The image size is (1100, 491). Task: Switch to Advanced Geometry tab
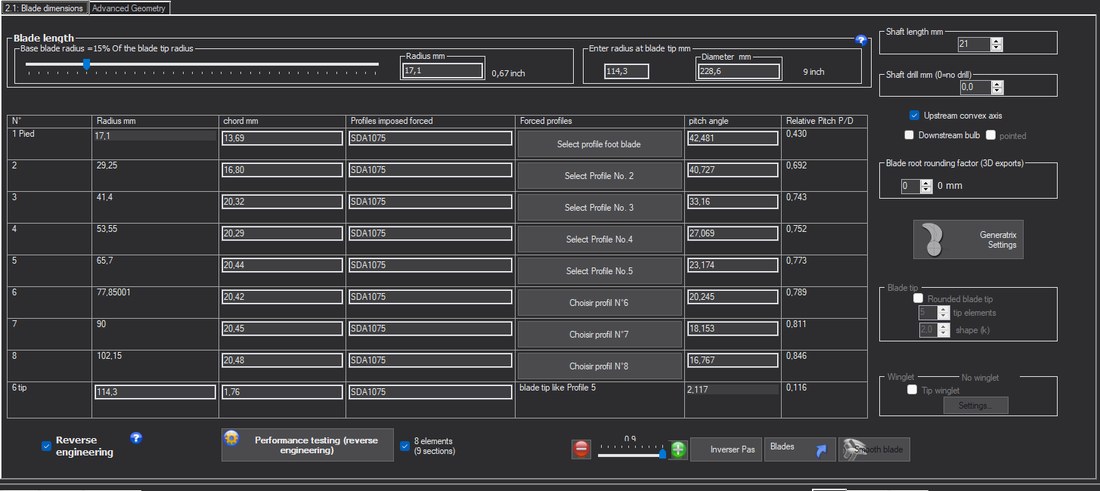[129, 8]
